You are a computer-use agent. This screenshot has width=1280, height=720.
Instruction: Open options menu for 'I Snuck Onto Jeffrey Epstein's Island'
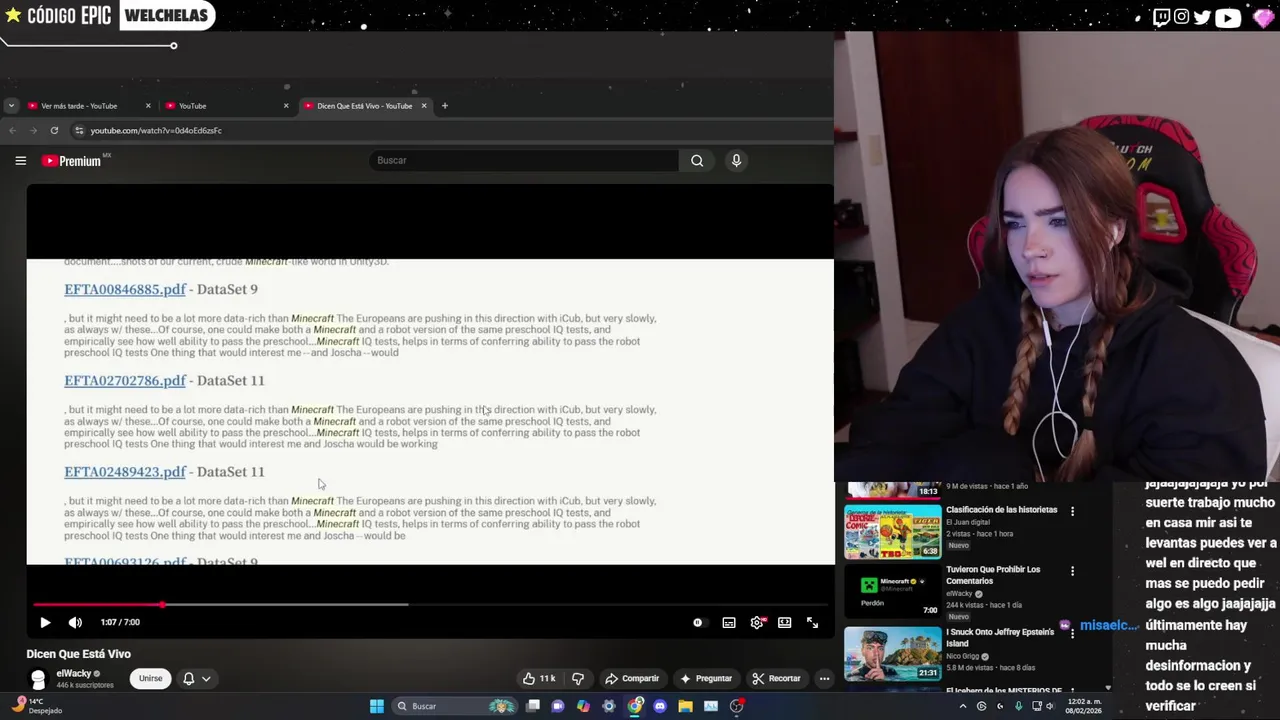(1072, 633)
